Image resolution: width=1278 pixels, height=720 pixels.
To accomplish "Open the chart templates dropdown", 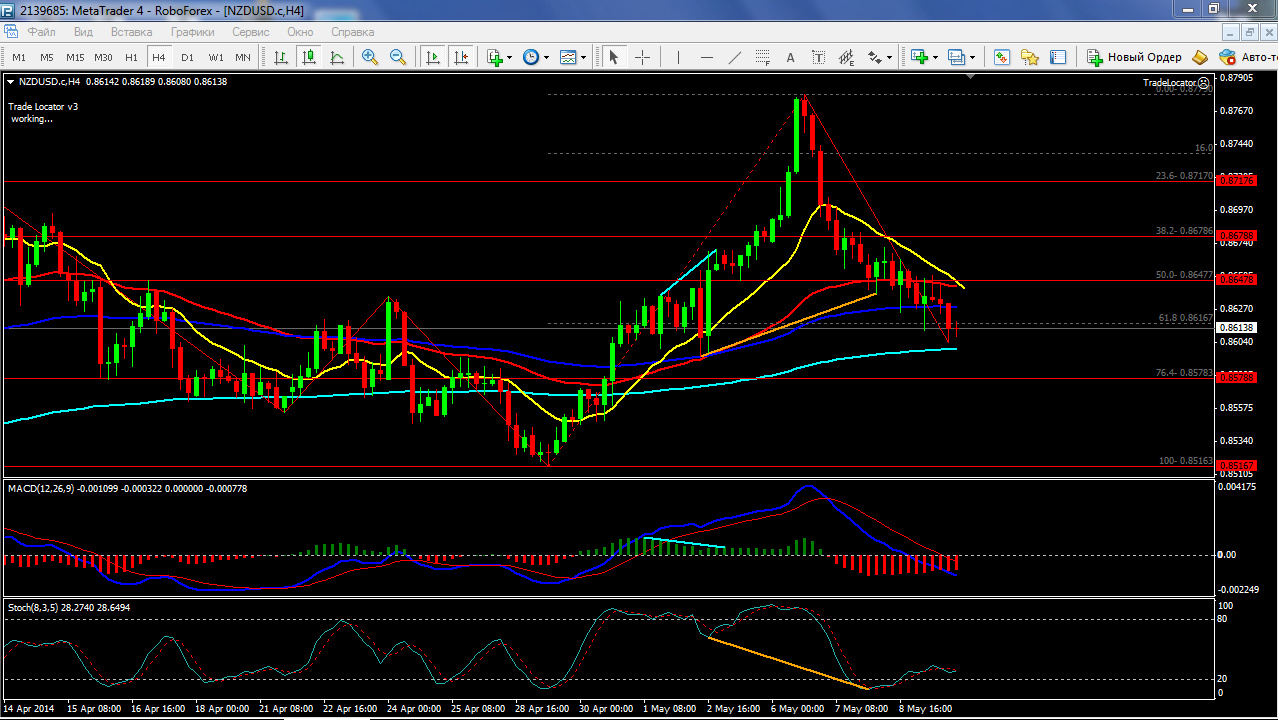I will pyautogui.click(x=582, y=57).
